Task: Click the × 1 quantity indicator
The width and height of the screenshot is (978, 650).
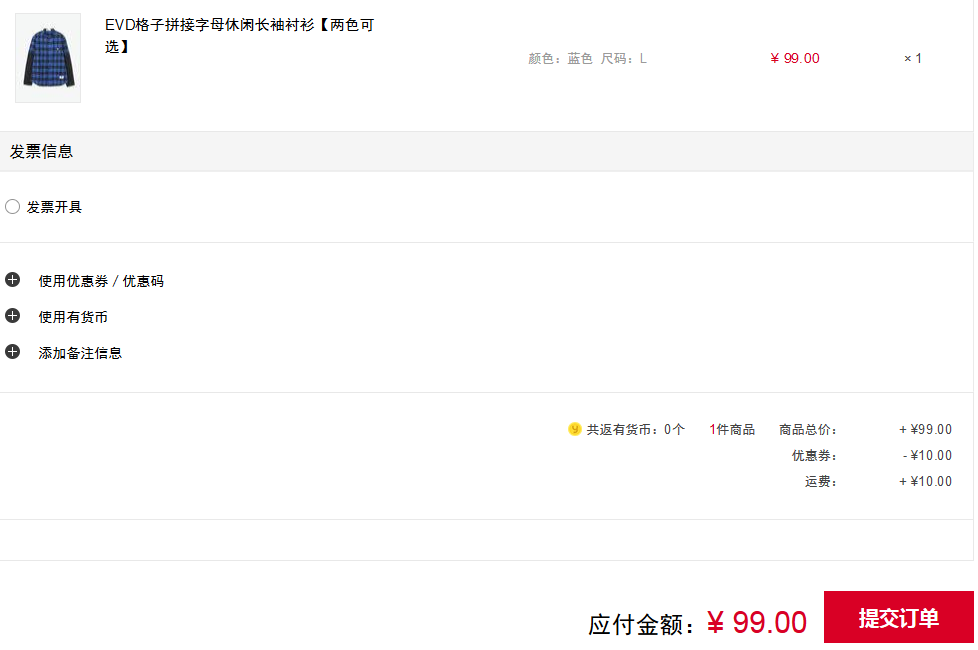Action: [913, 59]
